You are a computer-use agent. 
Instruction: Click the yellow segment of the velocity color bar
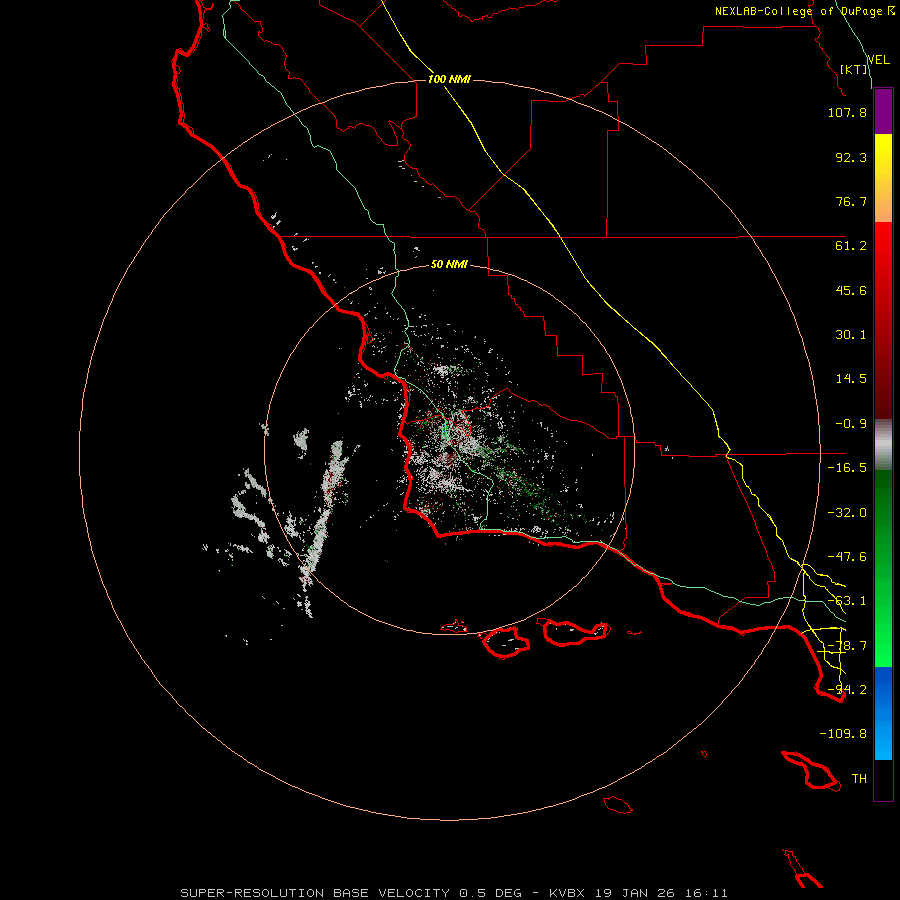tap(883, 178)
